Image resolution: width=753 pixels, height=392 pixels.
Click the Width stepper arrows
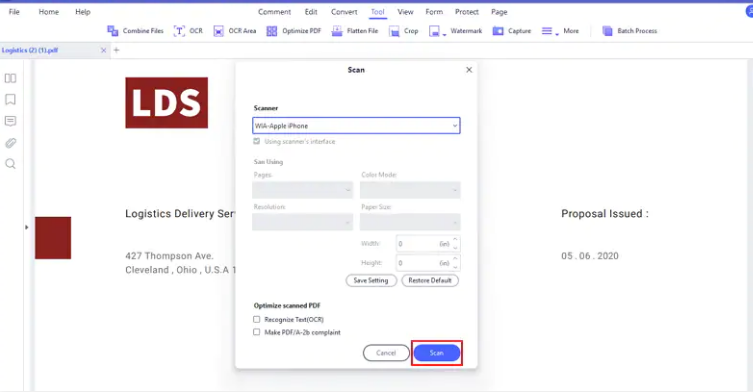[x=455, y=244]
